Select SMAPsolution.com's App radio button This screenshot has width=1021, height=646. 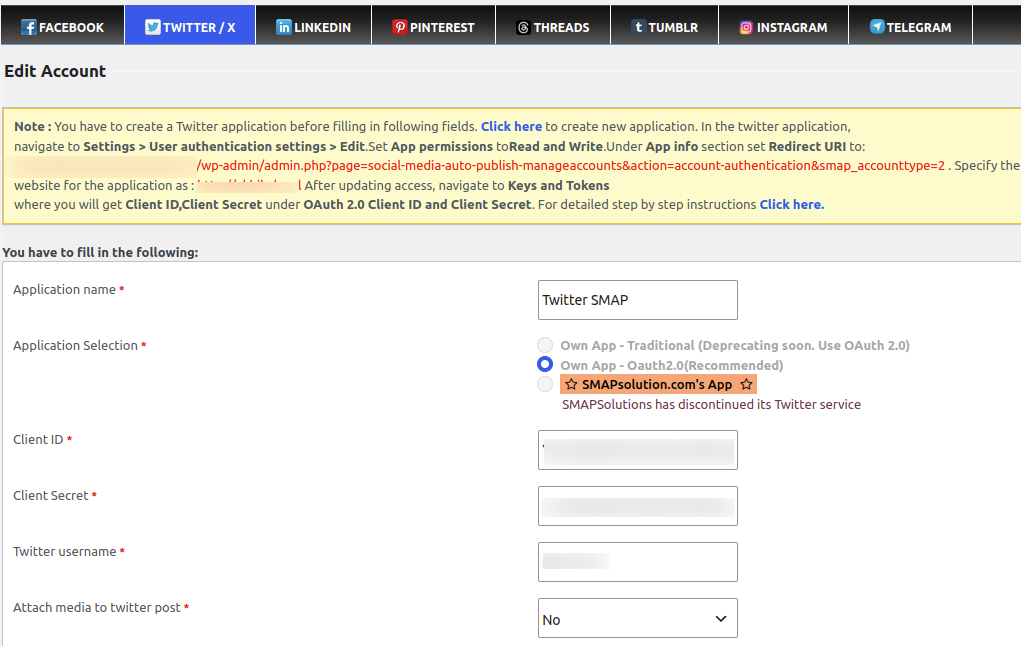pyautogui.click(x=545, y=384)
